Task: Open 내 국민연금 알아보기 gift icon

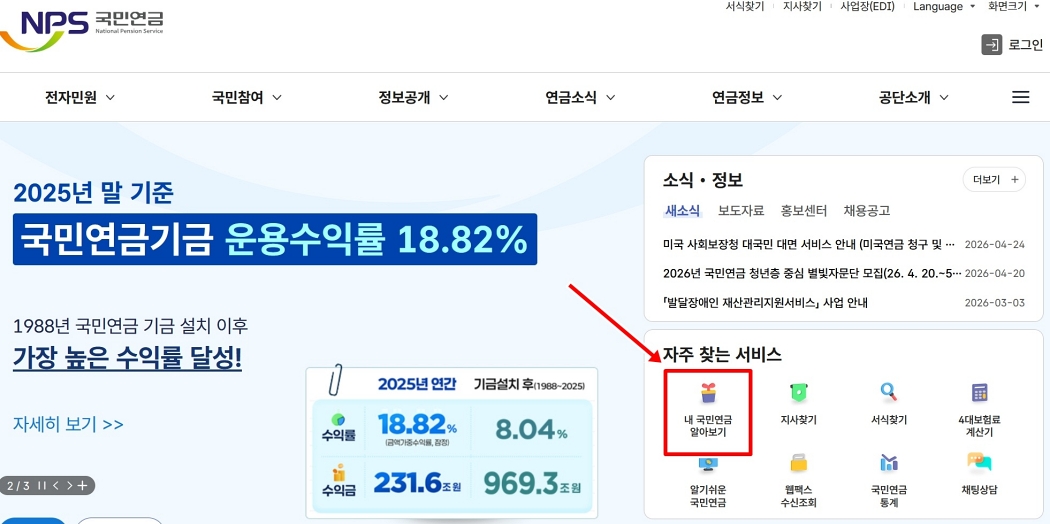Action: point(708,394)
